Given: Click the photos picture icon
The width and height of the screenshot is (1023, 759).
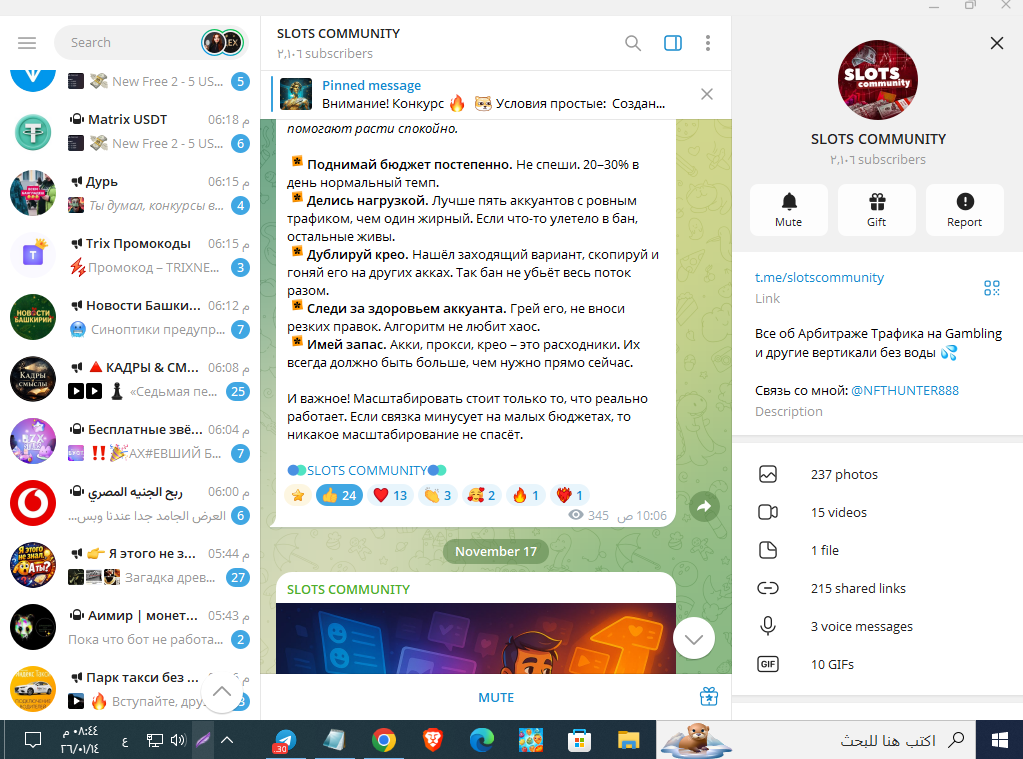Looking at the screenshot, I should [768, 474].
